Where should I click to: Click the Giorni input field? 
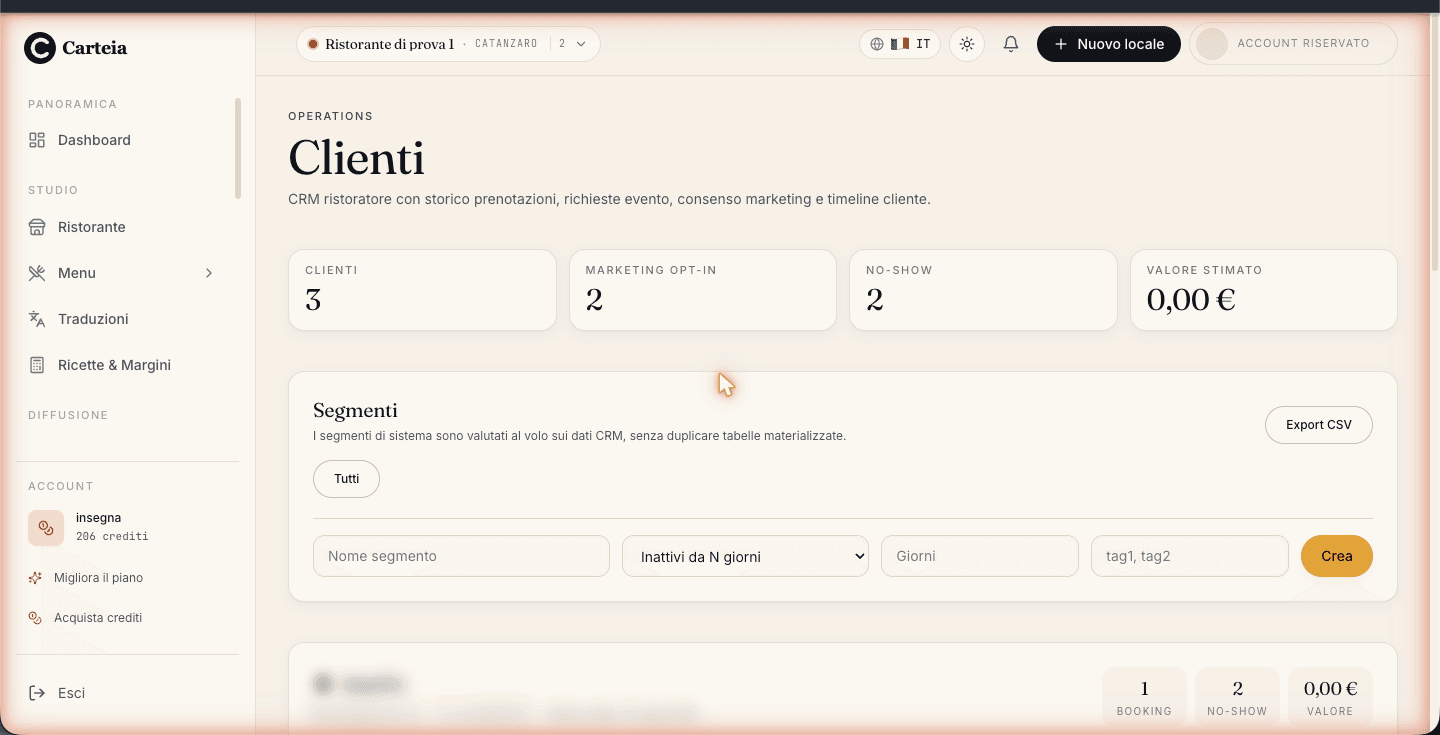point(980,556)
